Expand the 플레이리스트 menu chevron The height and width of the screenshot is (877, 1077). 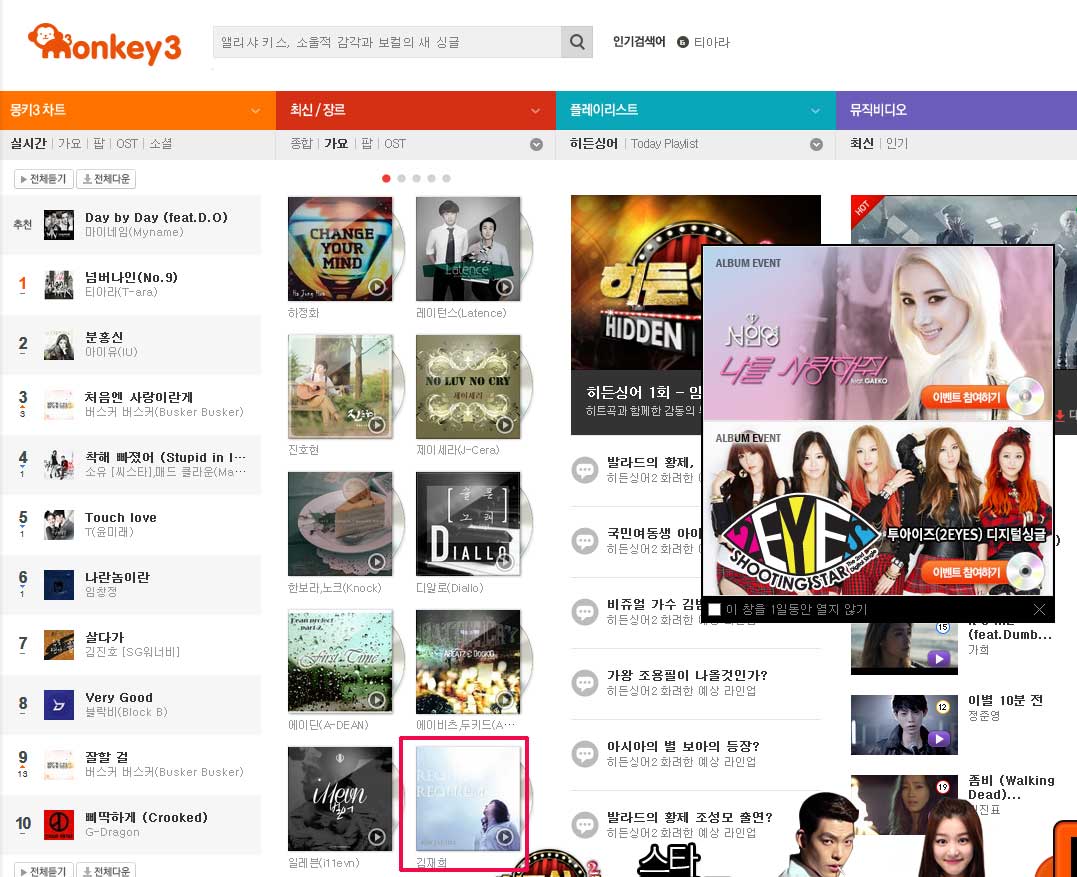coord(815,111)
